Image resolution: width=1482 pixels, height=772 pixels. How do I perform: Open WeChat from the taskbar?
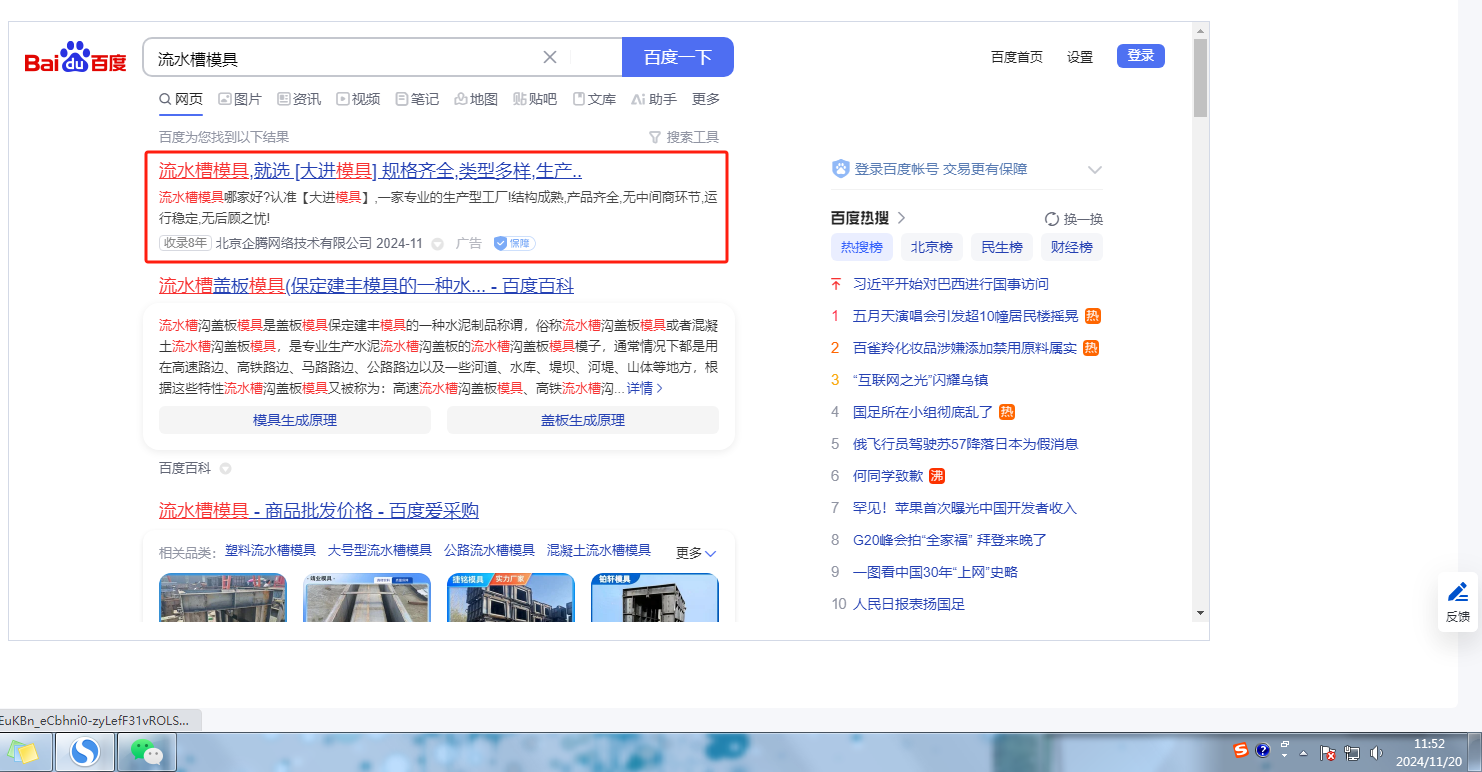click(x=147, y=751)
